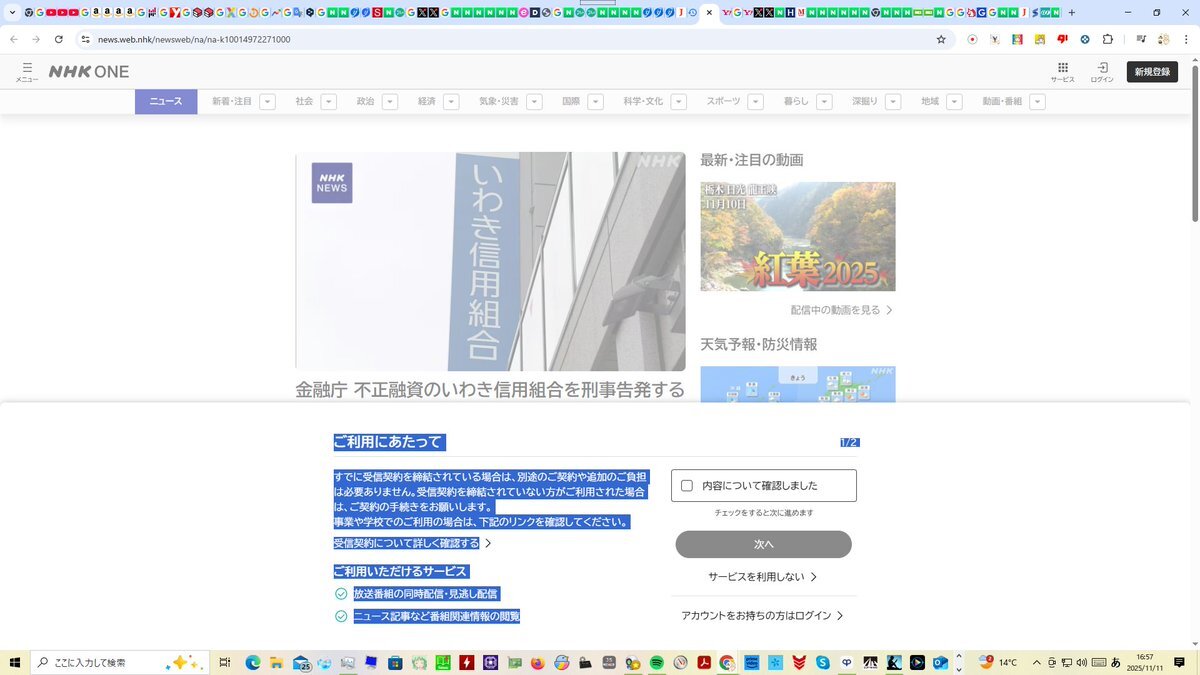Open Firefox from the taskbar
Screen dimensions: 1200x675
pyautogui.click(x=538, y=662)
